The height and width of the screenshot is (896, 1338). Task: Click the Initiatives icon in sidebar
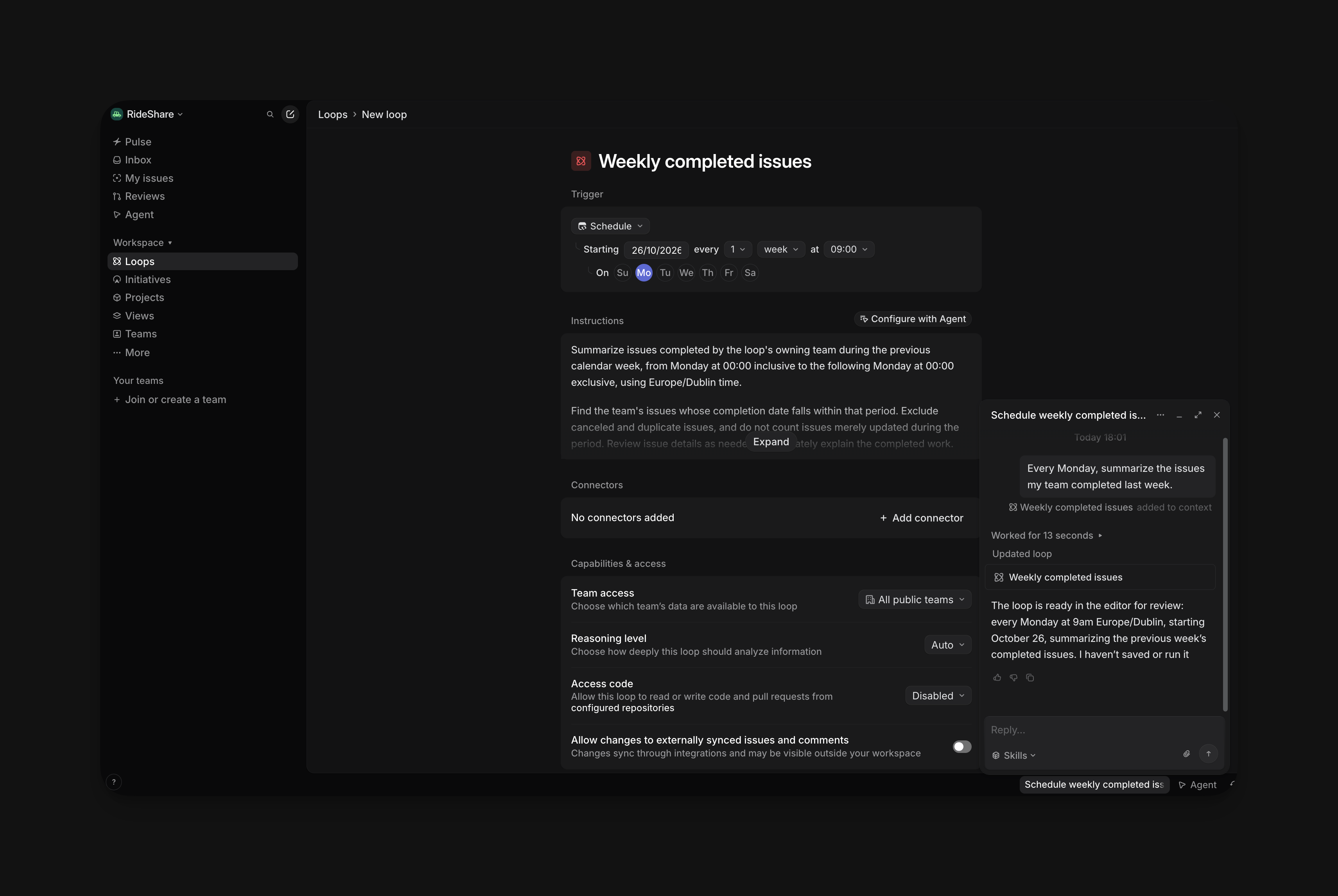pos(117,280)
